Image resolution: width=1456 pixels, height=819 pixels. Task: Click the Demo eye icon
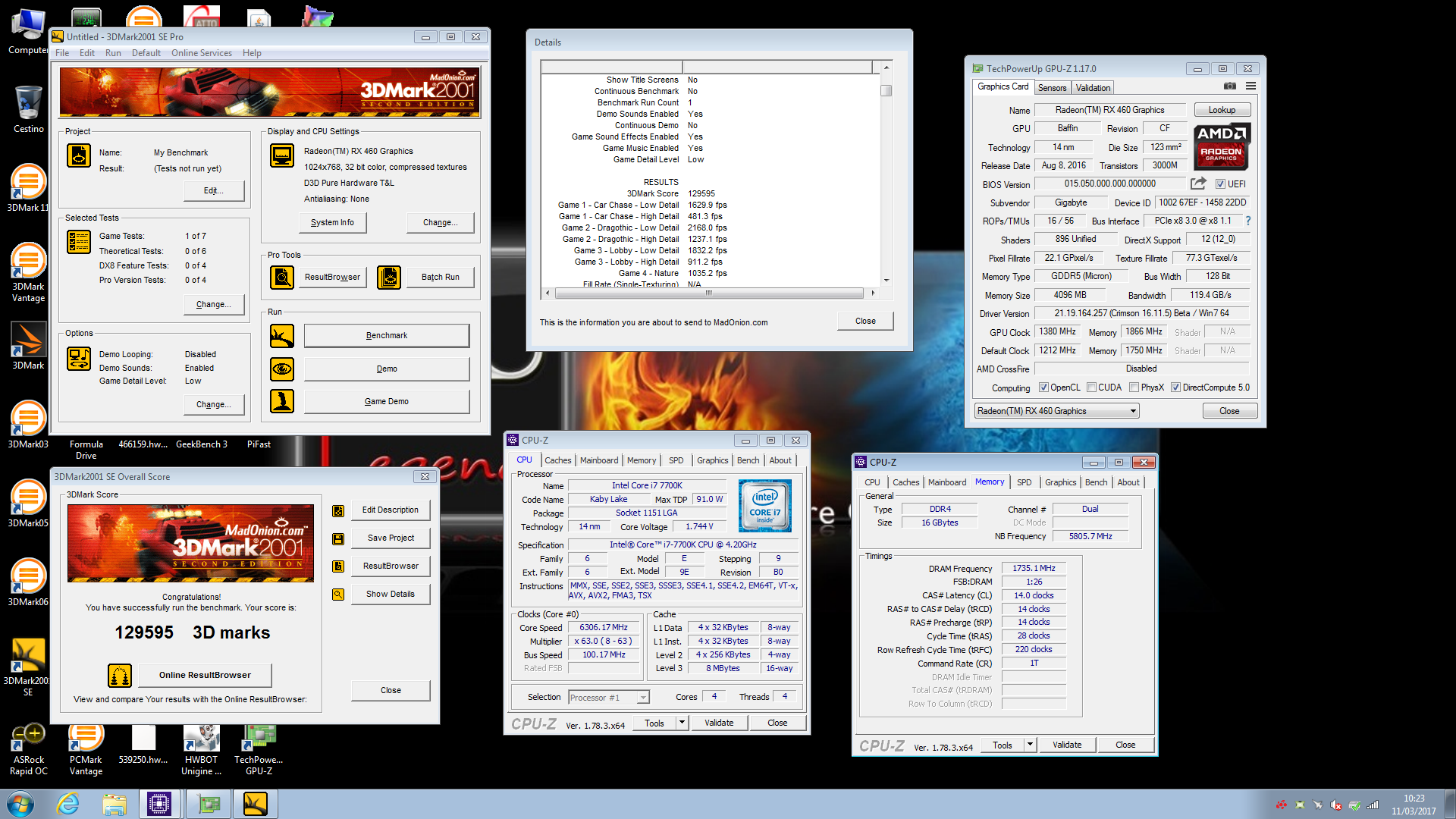[282, 369]
